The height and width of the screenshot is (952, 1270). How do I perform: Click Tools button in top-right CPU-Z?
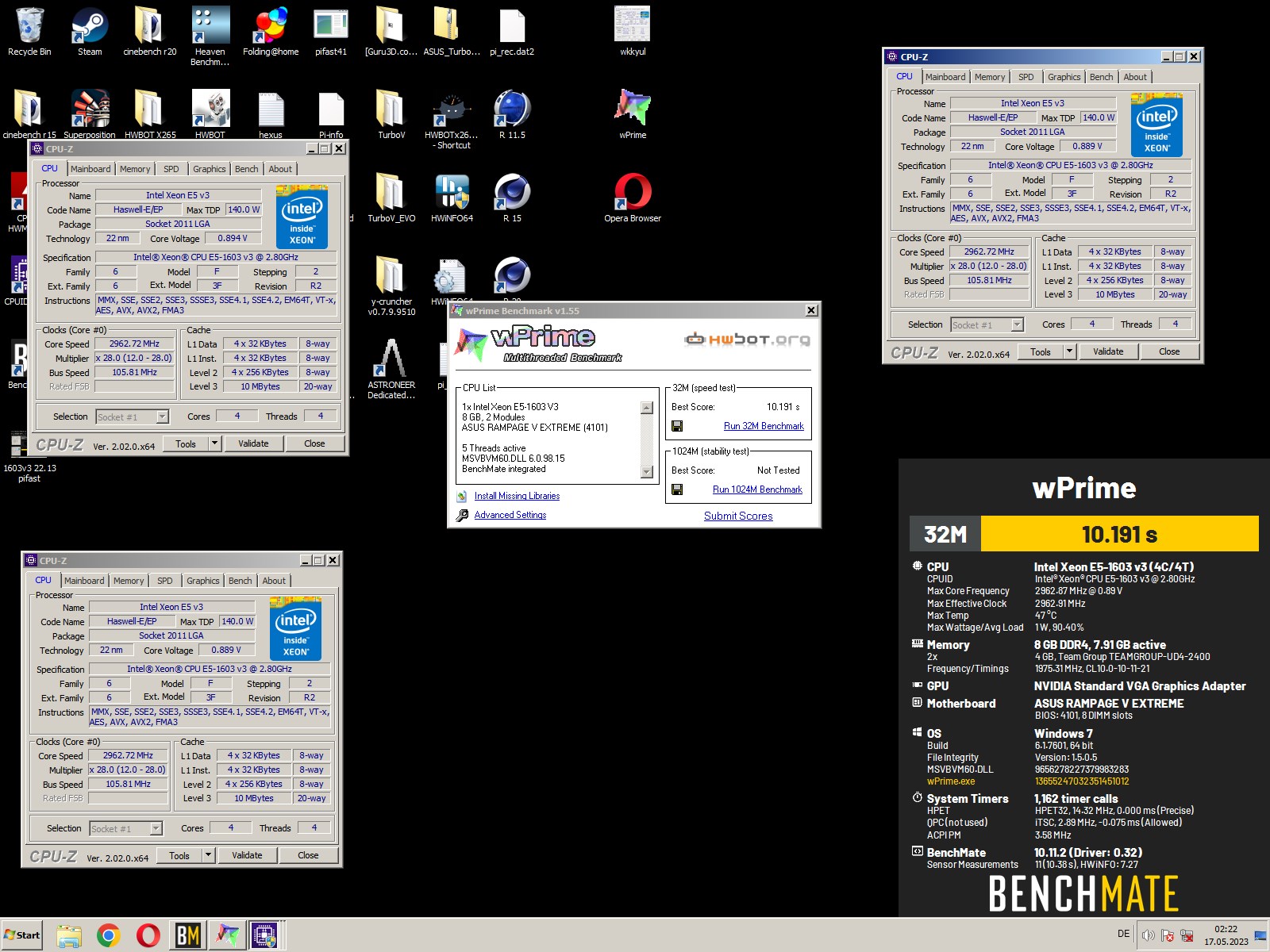(x=1041, y=351)
